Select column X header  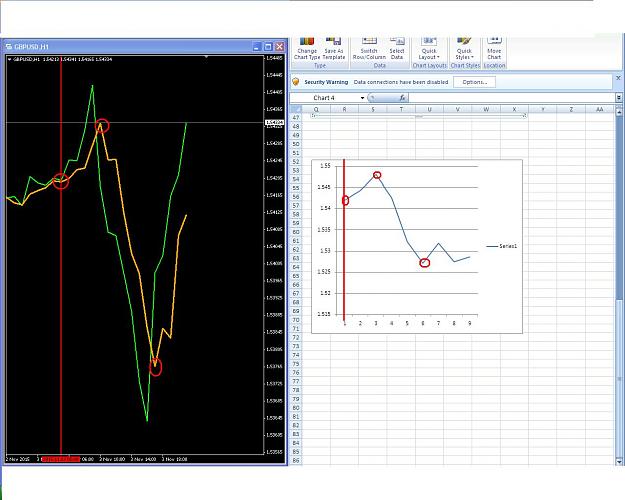click(514, 109)
